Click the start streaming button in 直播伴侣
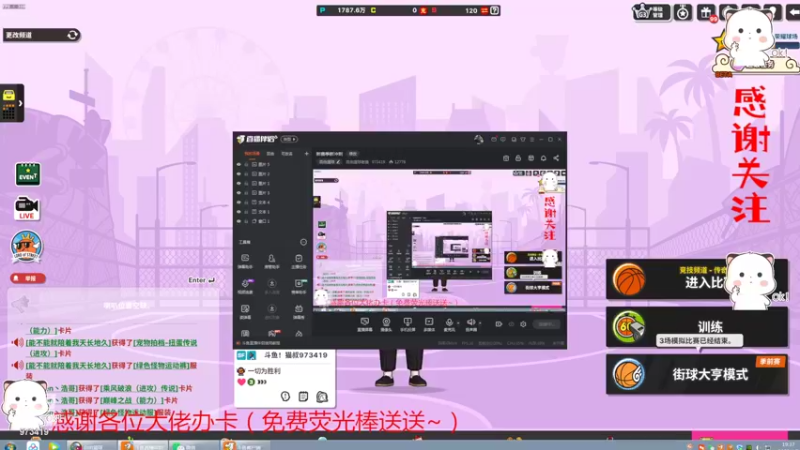800x450 pixels. [x=546, y=324]
